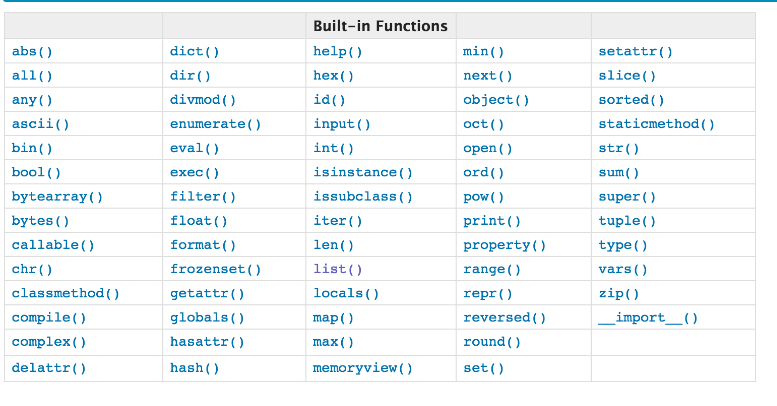Image resolution: width=777 pixels, height=406 pixels.
Task: Open the classmethod() link
Action: 65,294
